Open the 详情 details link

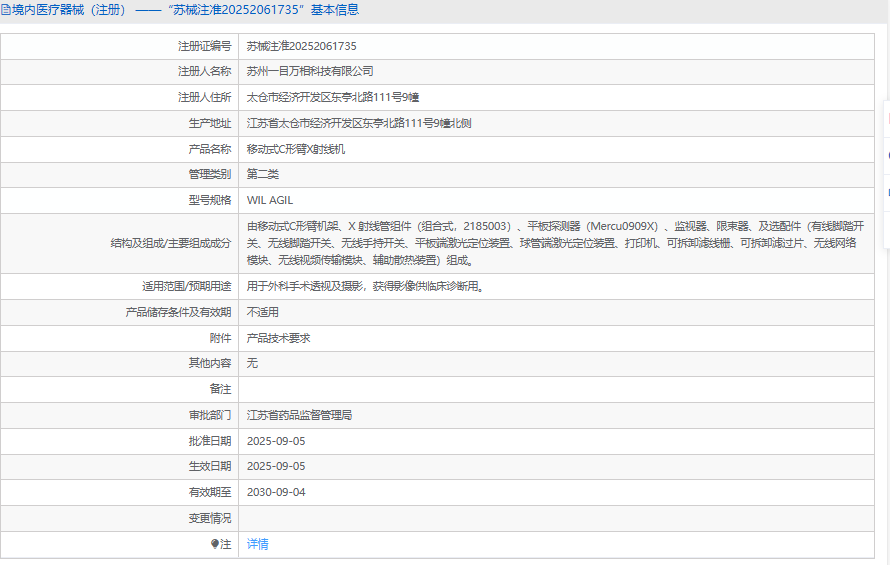tap(258, 544)
